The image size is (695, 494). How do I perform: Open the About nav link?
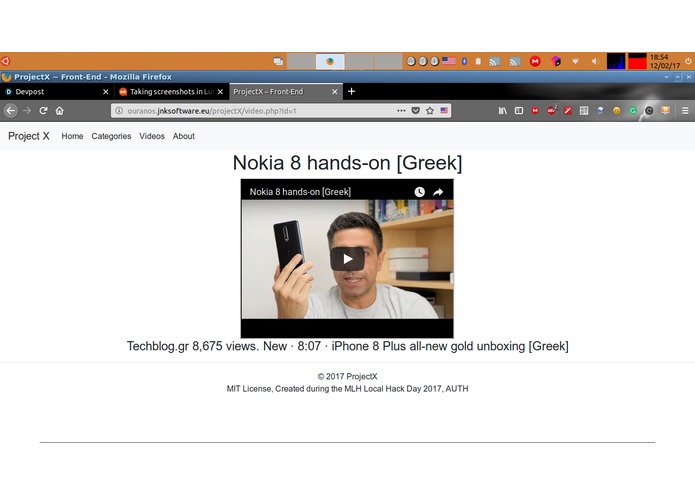(184, 136)
